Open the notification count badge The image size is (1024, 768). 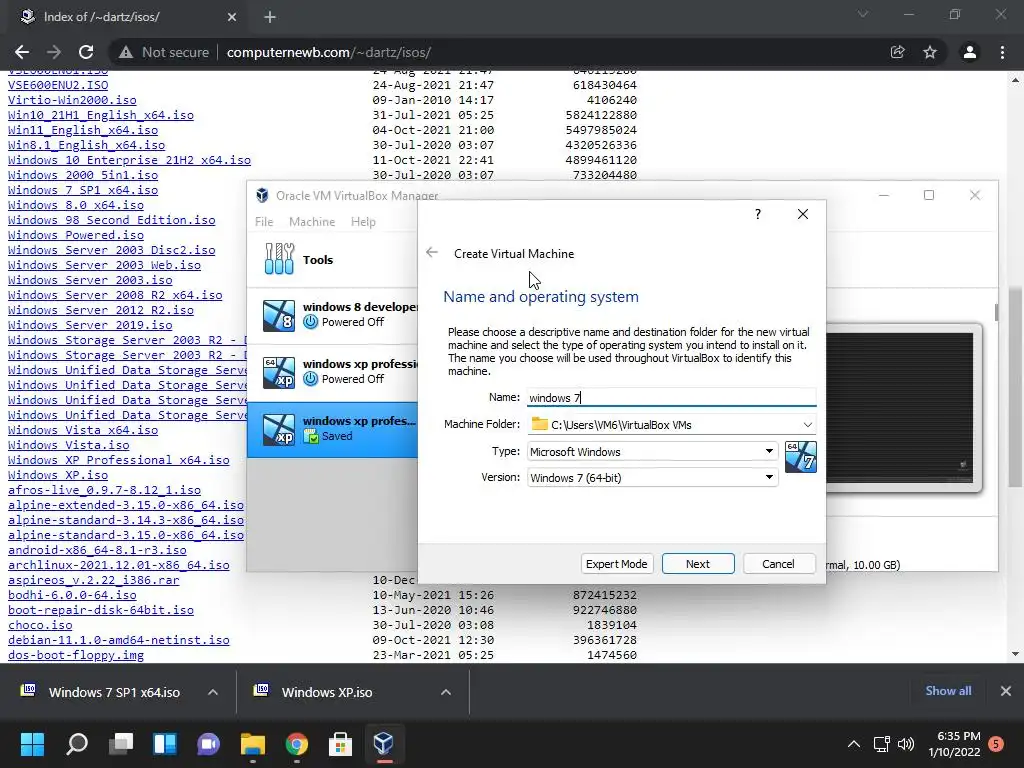click(x=996, y=744)
